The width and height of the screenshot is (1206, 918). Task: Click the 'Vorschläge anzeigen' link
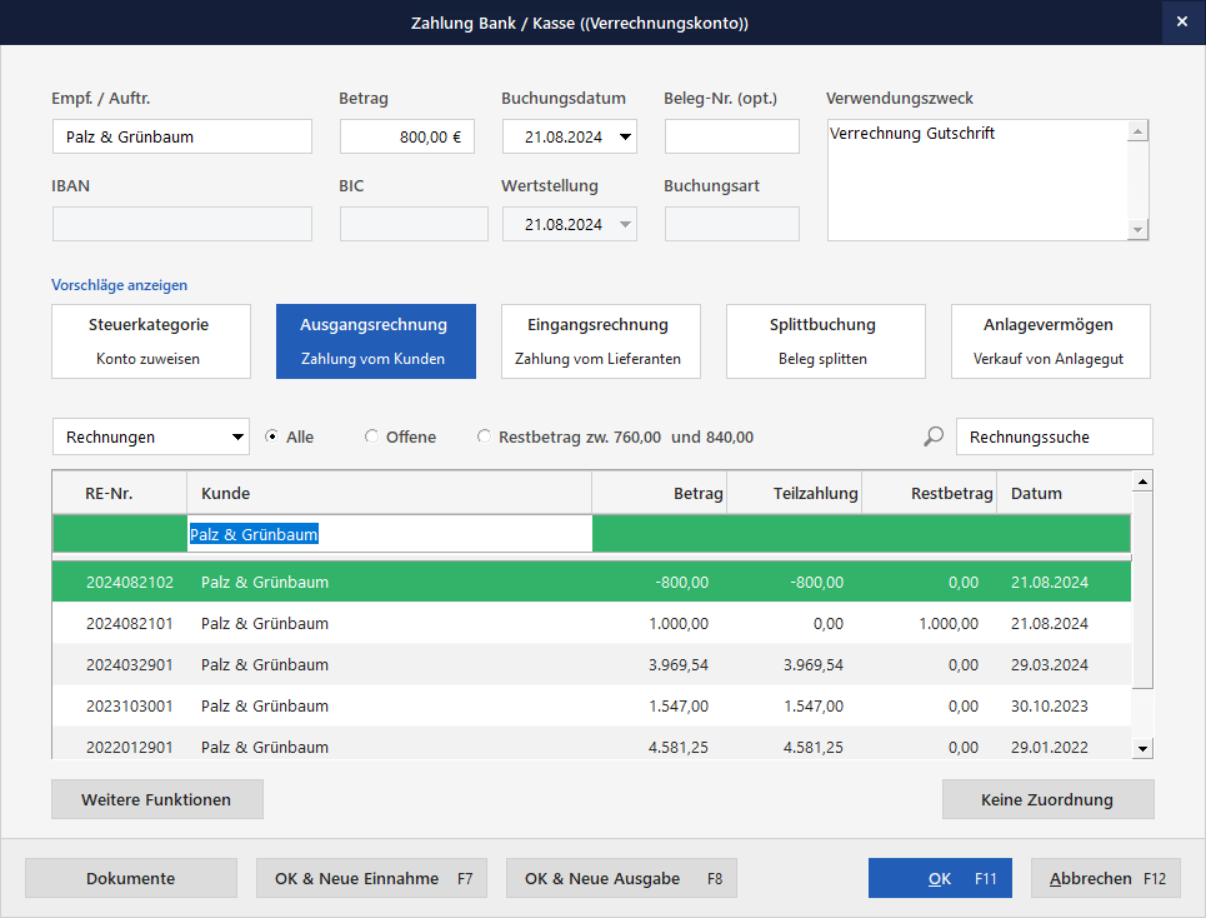[x=119, y=285]
